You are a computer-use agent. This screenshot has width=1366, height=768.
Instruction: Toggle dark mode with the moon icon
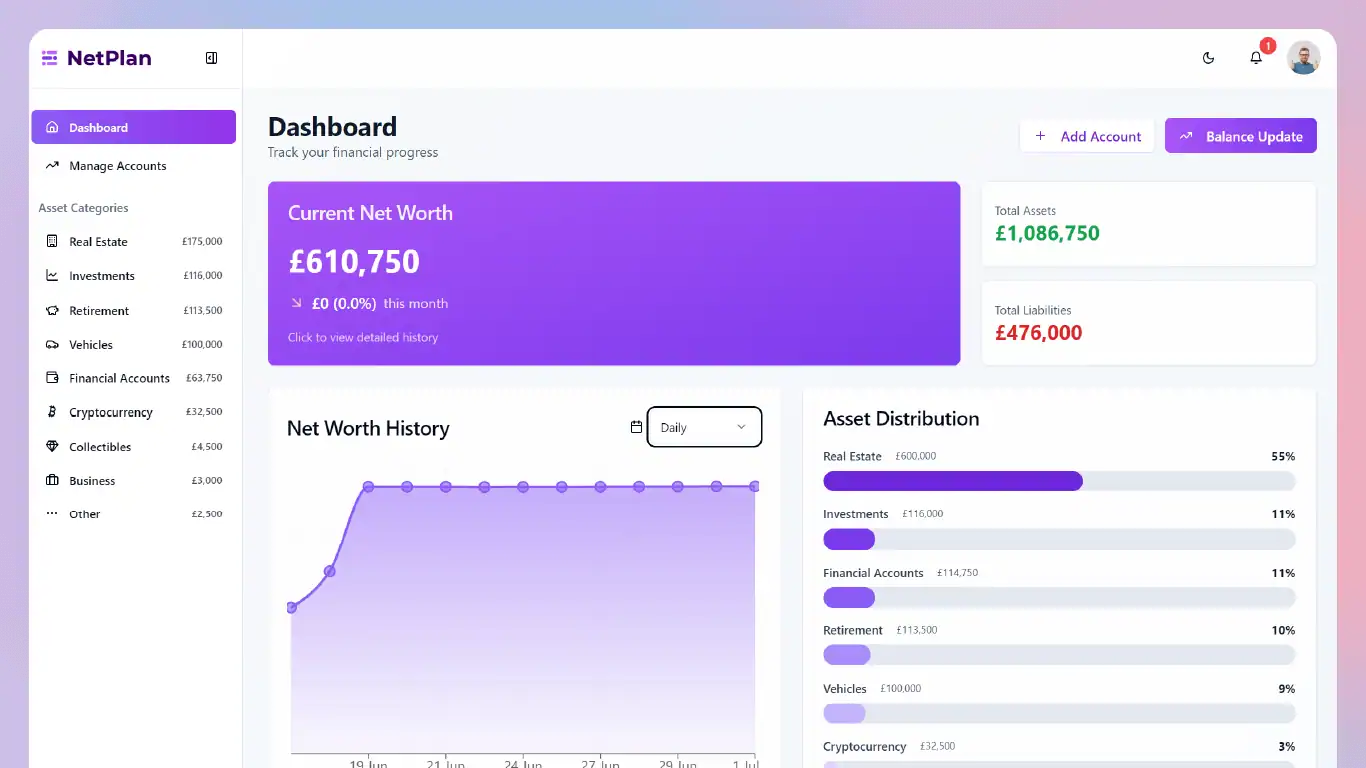pyautogui.click(x=1208, y=58)
